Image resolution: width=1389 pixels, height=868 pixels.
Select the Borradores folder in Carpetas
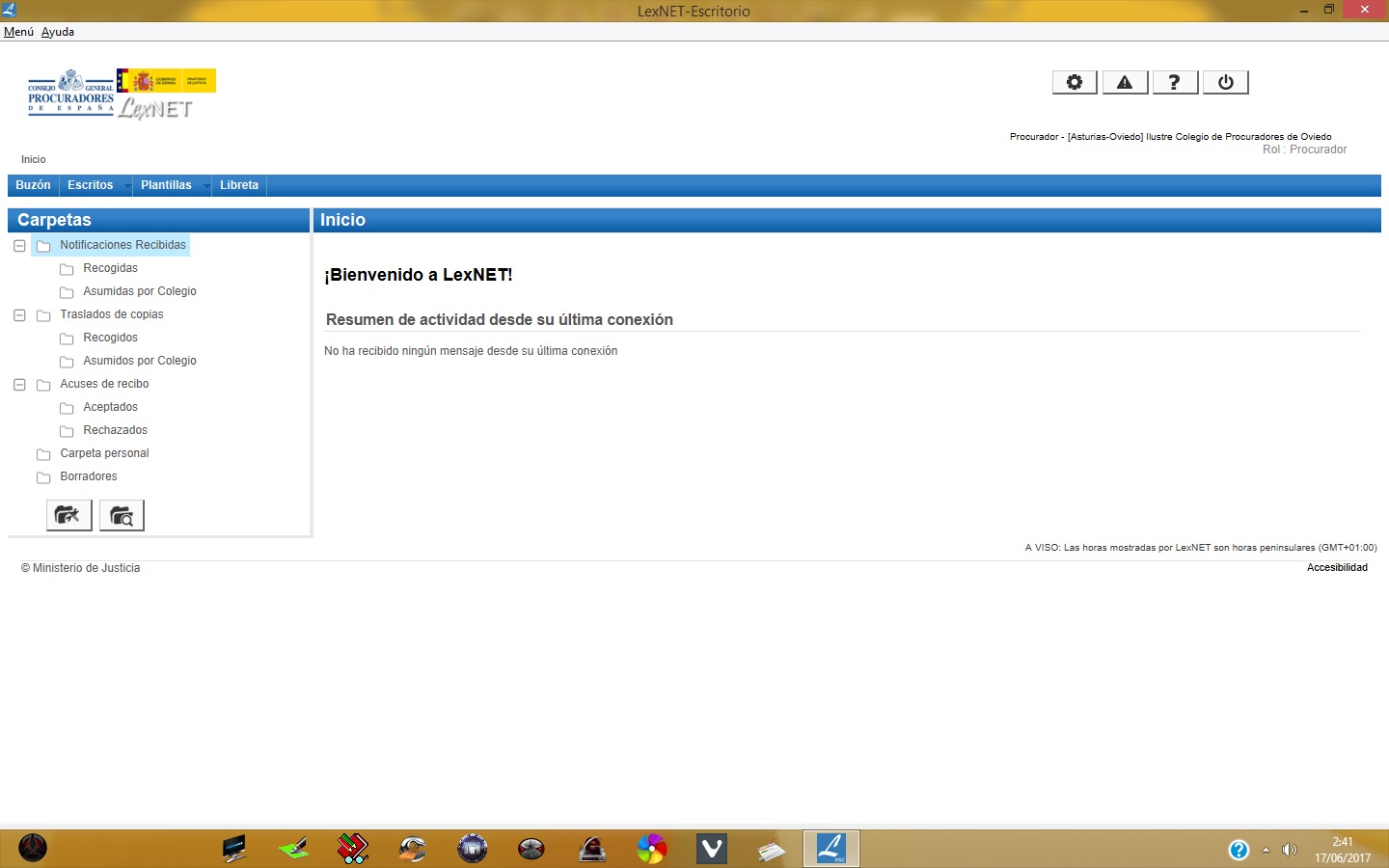point(89,476)
